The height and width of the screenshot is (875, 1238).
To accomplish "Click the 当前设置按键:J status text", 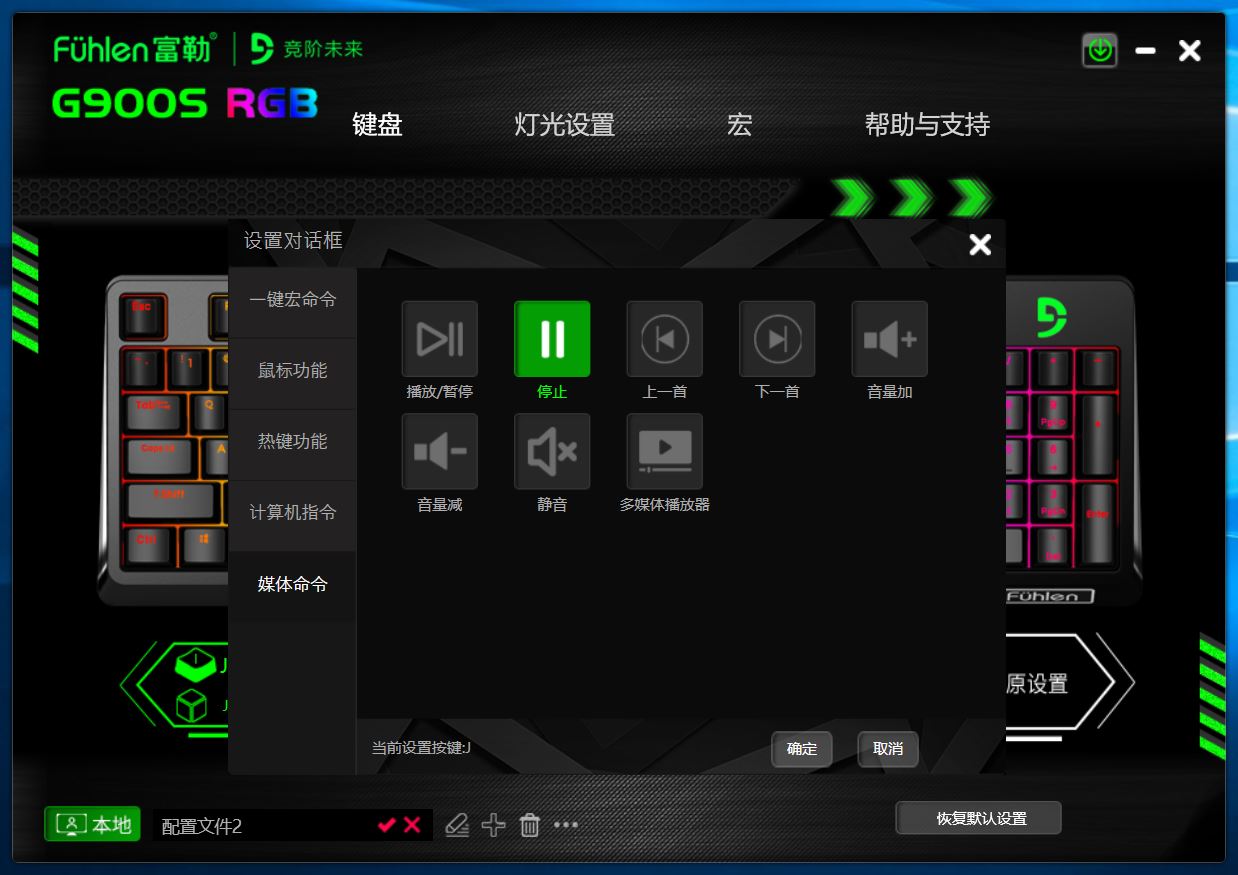I will point(421,748).
